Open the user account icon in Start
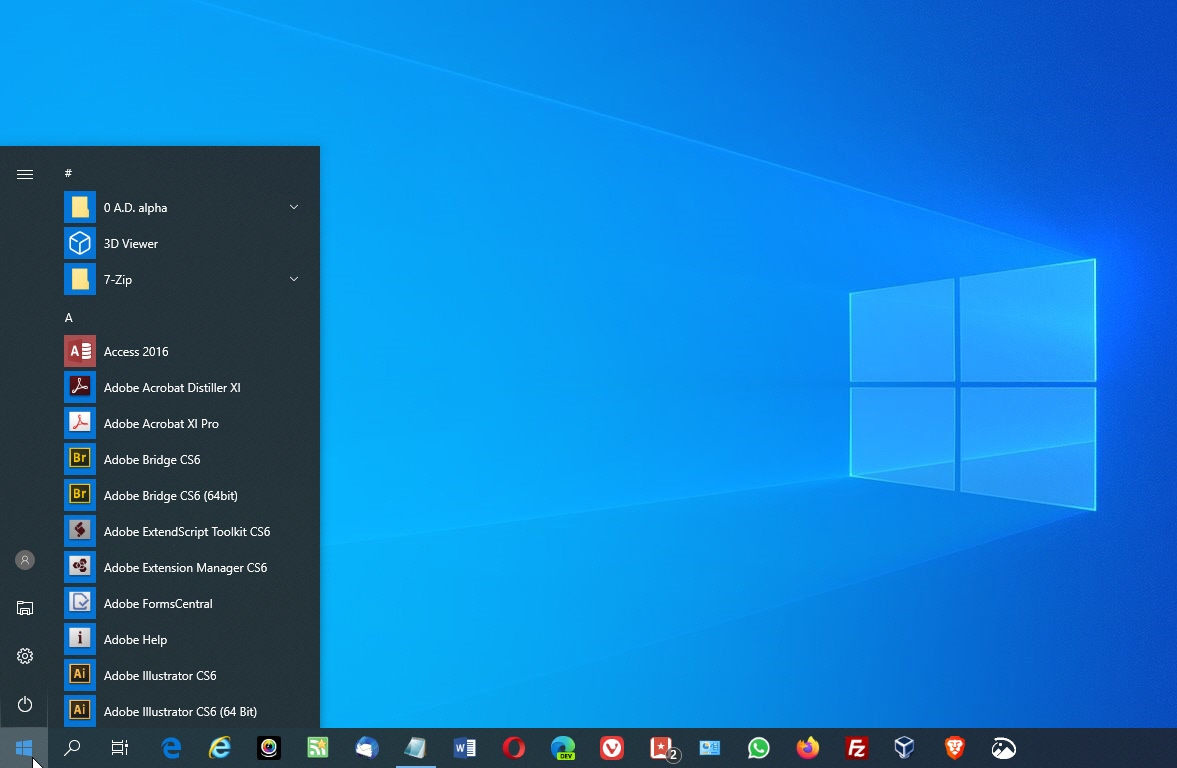Viewport: 1177px width, 768px height. click(25, 560)
